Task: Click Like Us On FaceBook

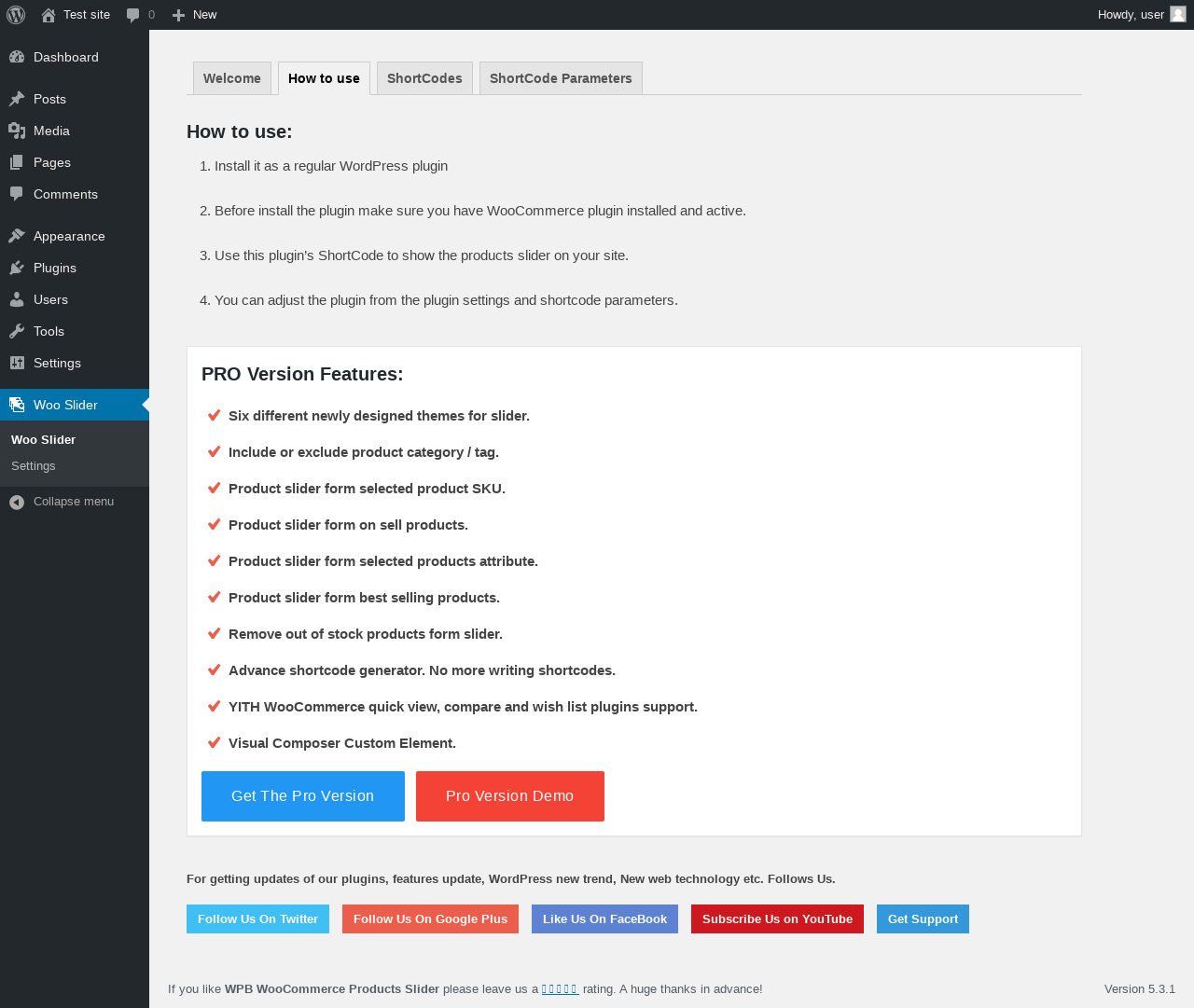Action: coord(604,918)
